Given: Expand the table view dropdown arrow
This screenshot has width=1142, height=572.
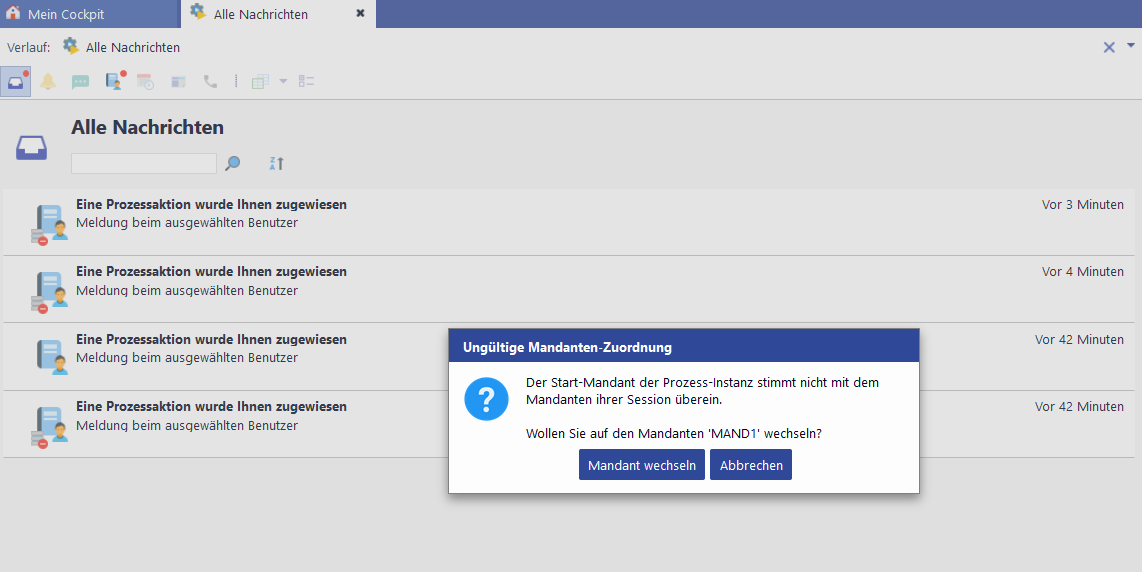Looking at the screenshot, I should 283,82.
